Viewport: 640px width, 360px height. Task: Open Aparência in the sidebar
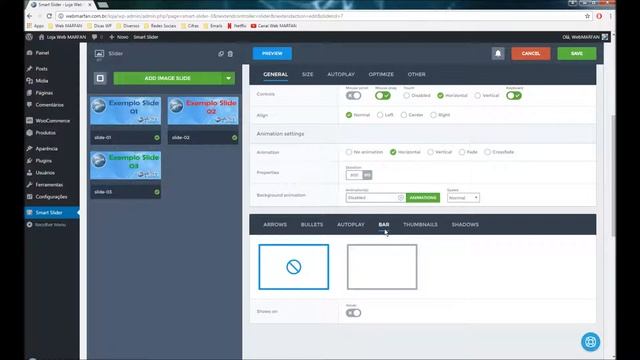(46, 149)
